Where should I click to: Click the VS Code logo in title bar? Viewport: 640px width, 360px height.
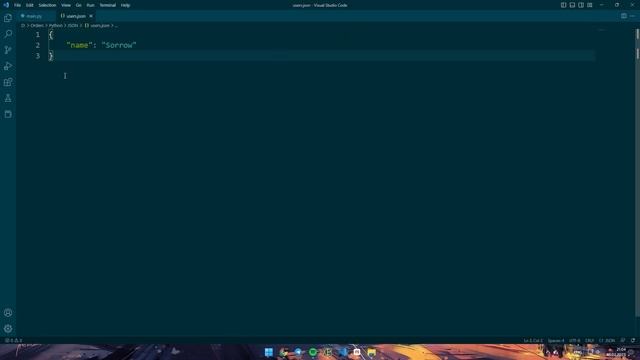coord(6,5)
